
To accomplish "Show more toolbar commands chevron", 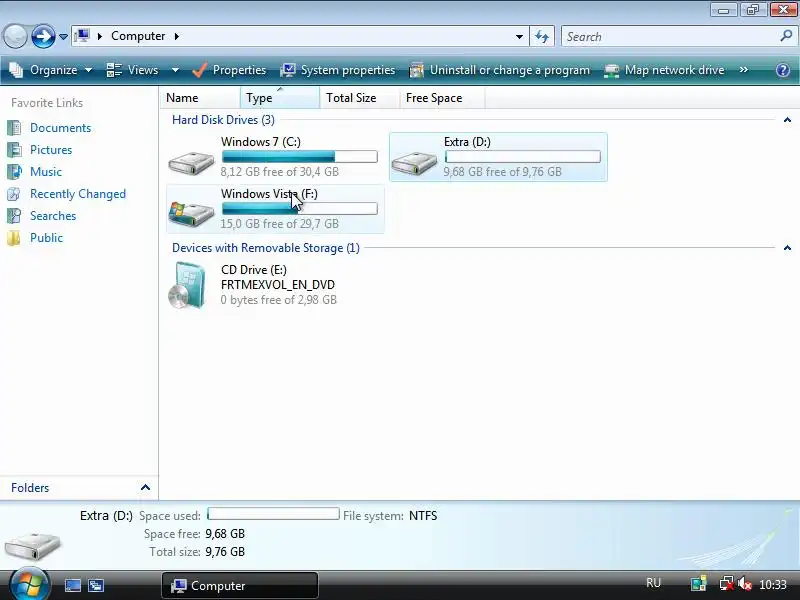I will tap(743, 70).
